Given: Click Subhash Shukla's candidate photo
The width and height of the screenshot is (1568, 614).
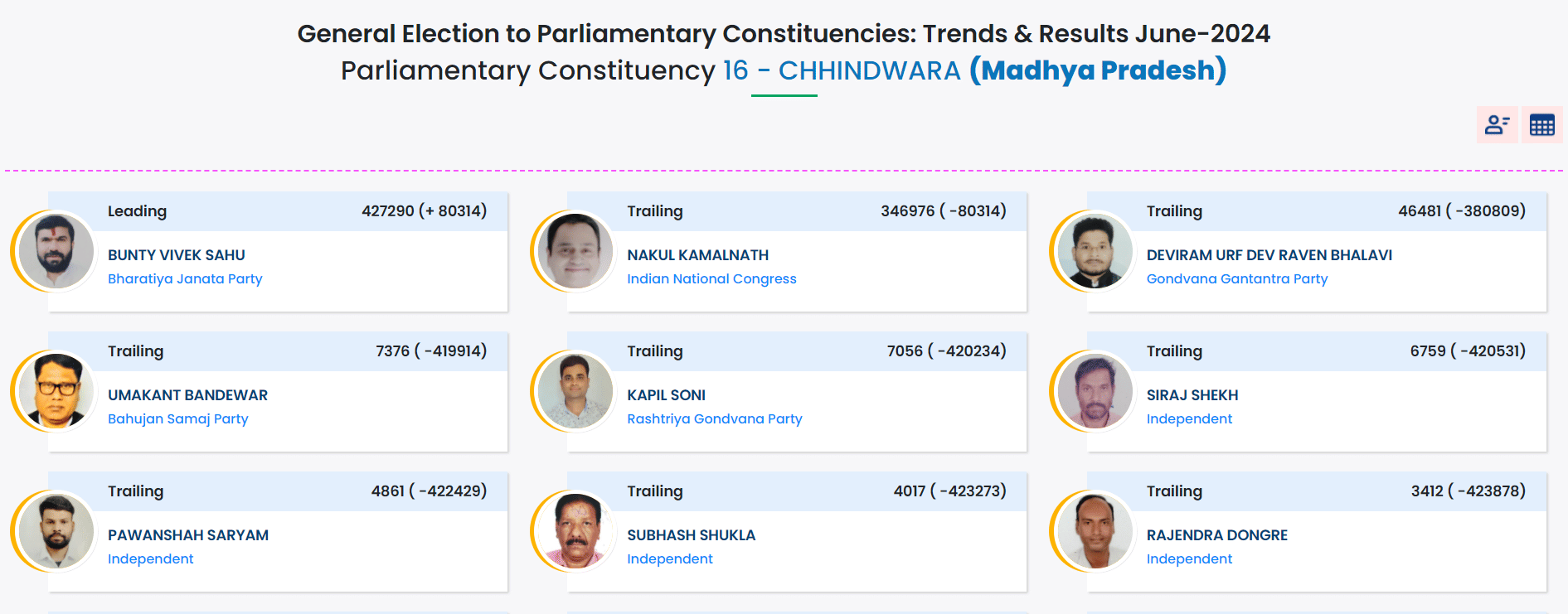Looking at the screenshot, I should (x=575, y=531).
